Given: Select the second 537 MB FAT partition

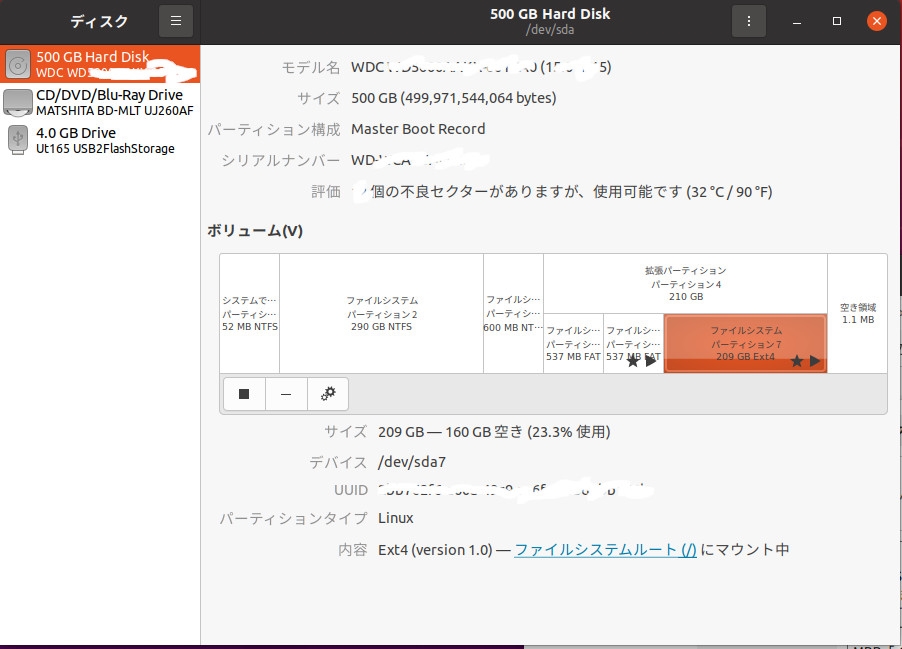Looking at the screenshot, I should pyautogui.click(x=633, y=343).
